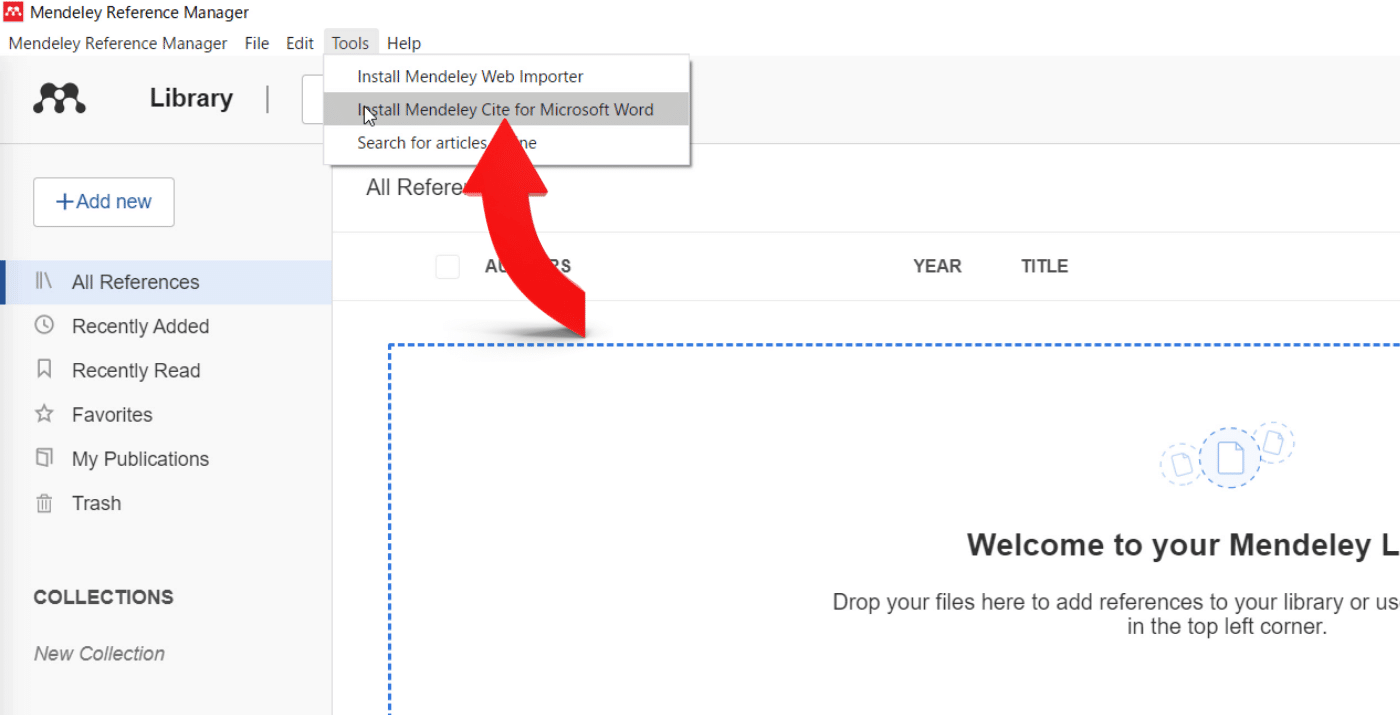Tick the select-all checkbox in table header

(x=447, y=266)
